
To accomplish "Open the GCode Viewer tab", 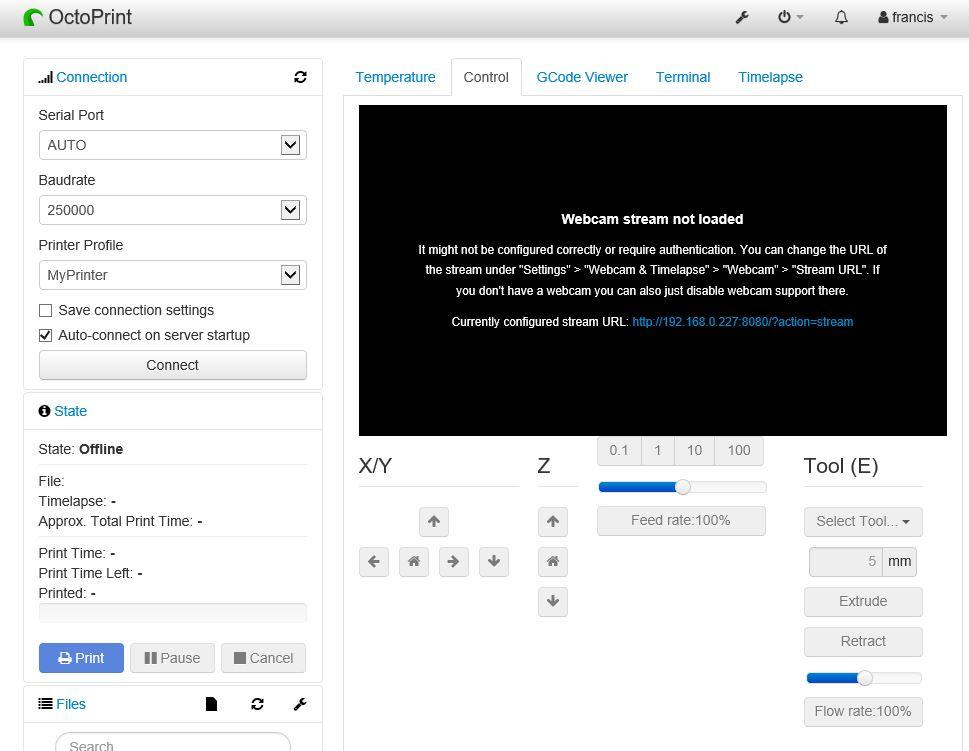I will click(582, 77).
